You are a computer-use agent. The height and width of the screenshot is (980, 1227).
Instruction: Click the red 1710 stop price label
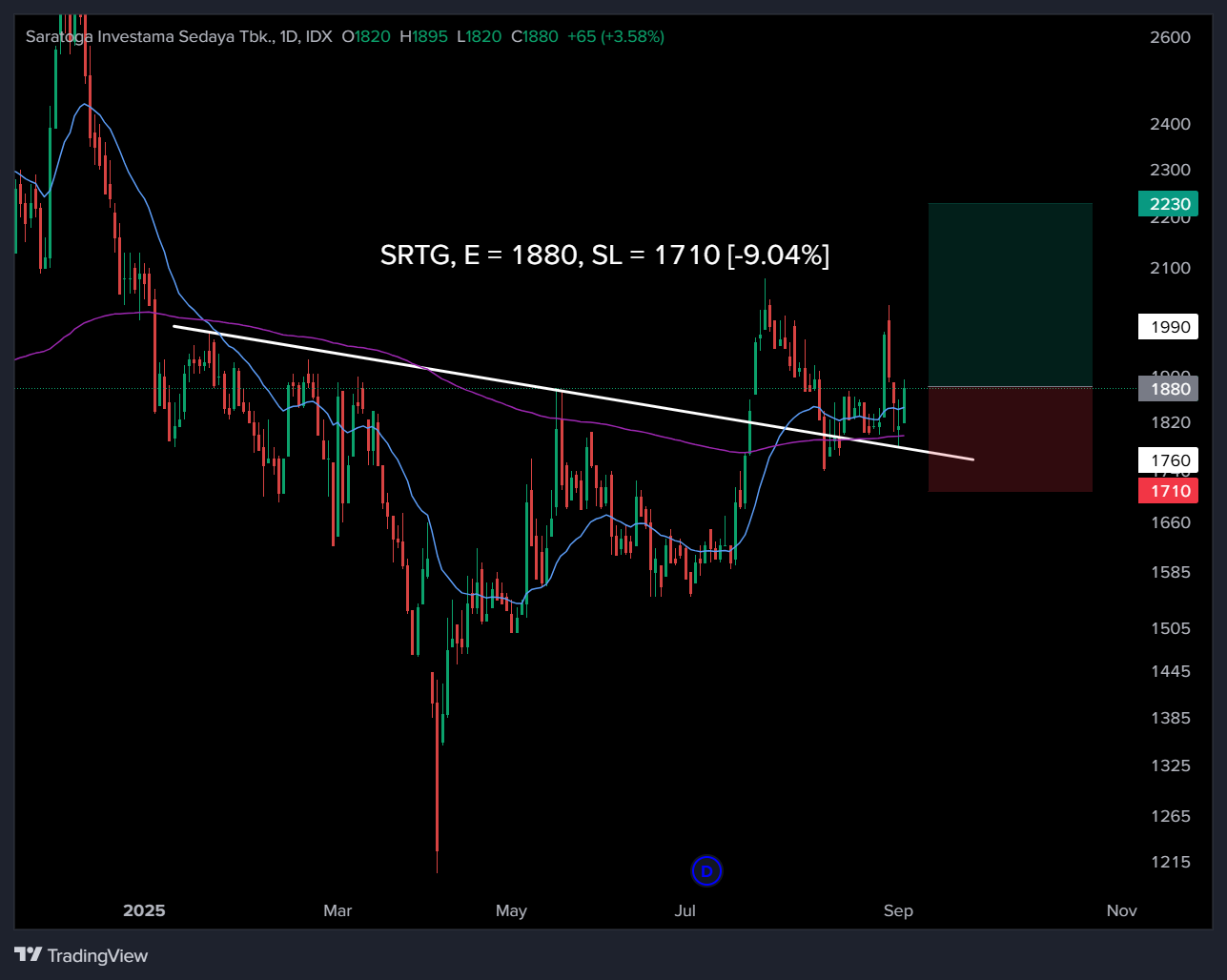coord(1170,491)
